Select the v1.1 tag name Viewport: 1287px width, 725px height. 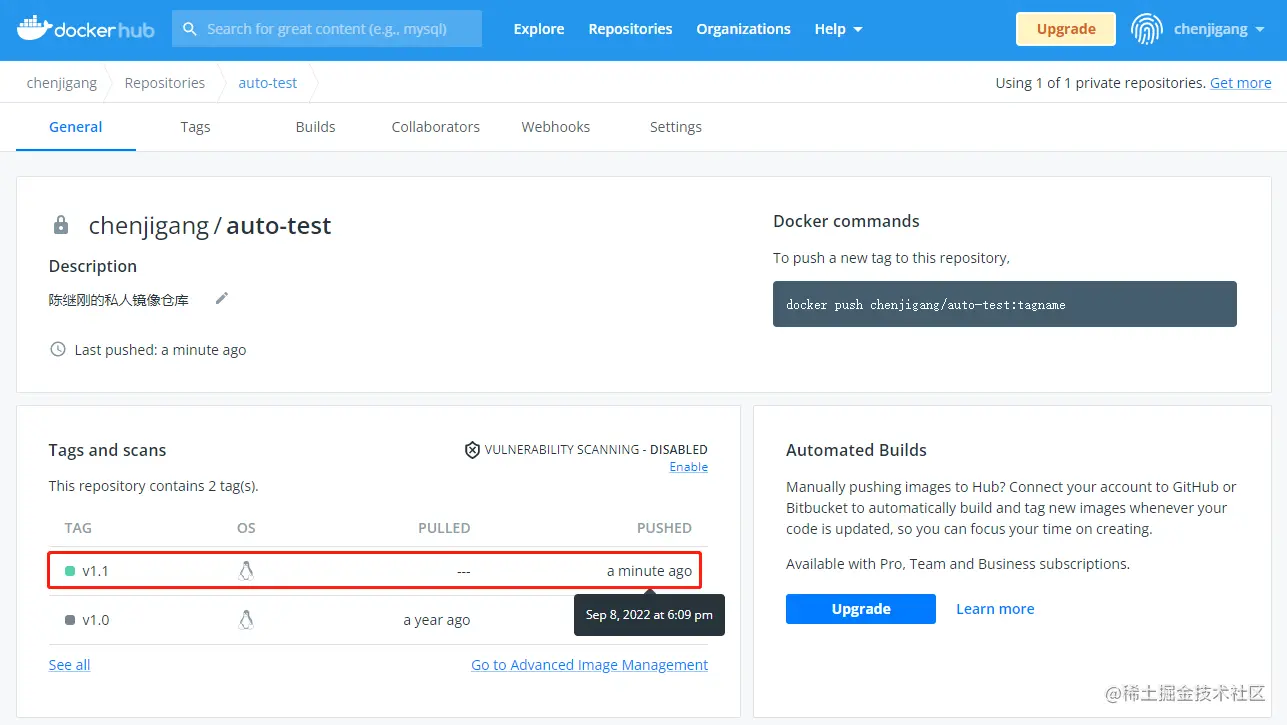coord(95,571)
